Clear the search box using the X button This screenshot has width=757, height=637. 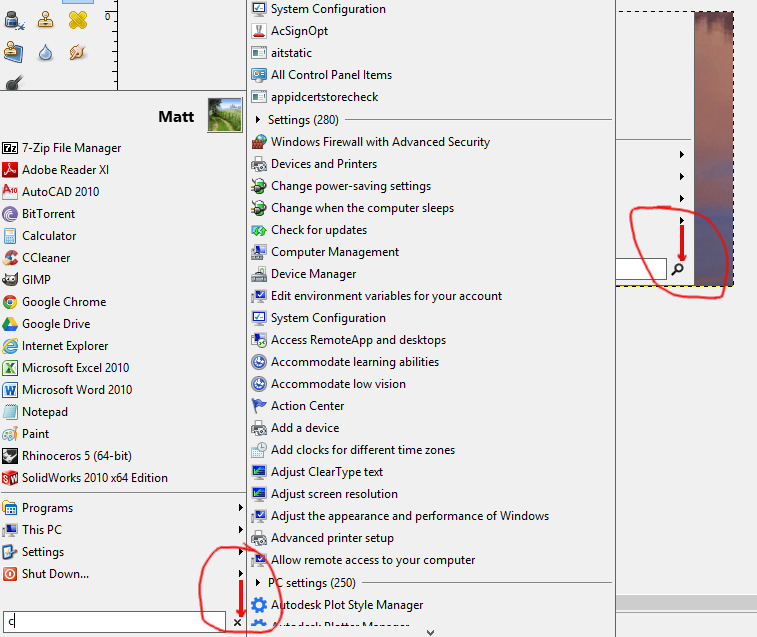(237, 623)
